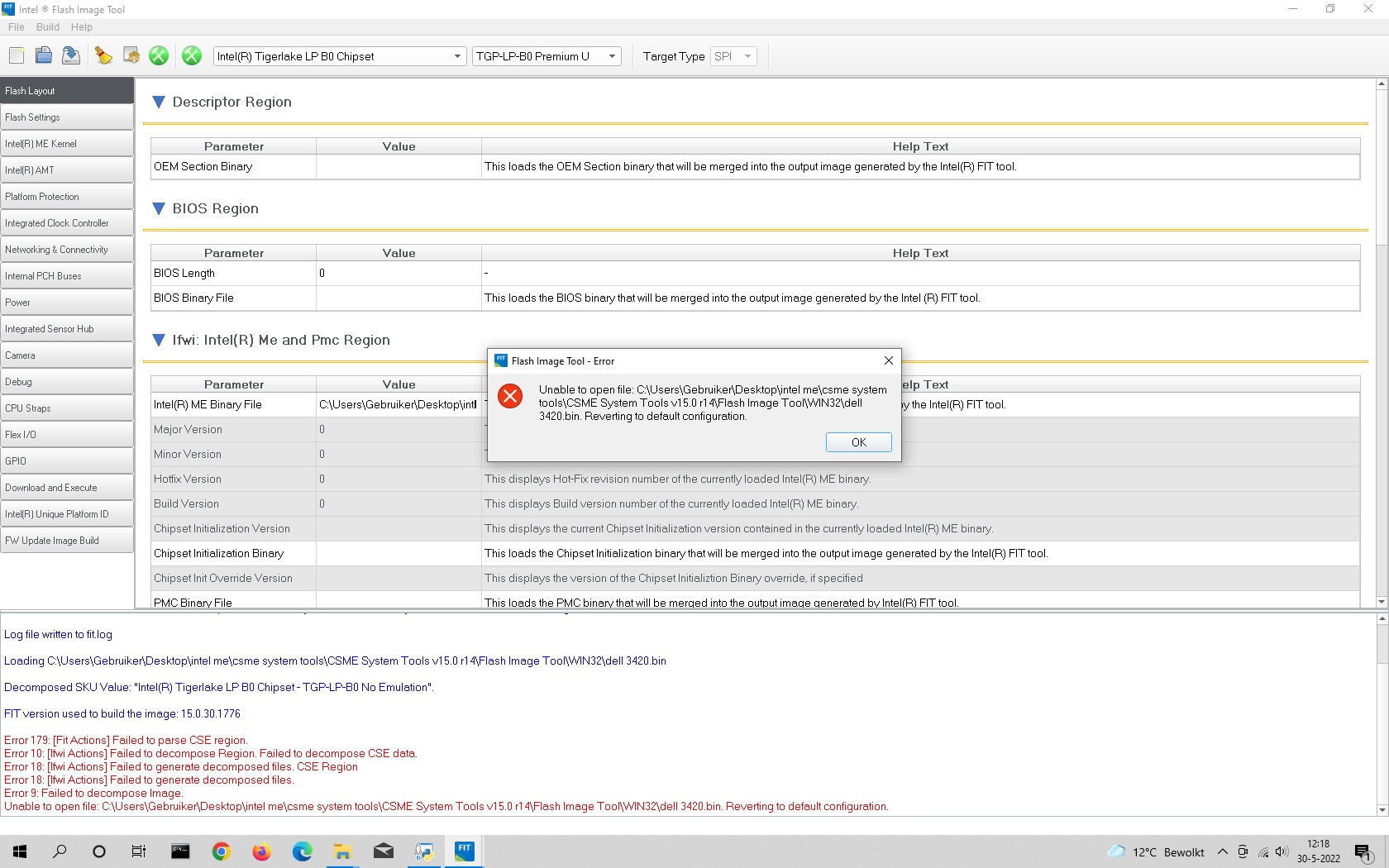Open the Help menu
1389x868 pixels.
pyautogui.click(x=82, y=27)
